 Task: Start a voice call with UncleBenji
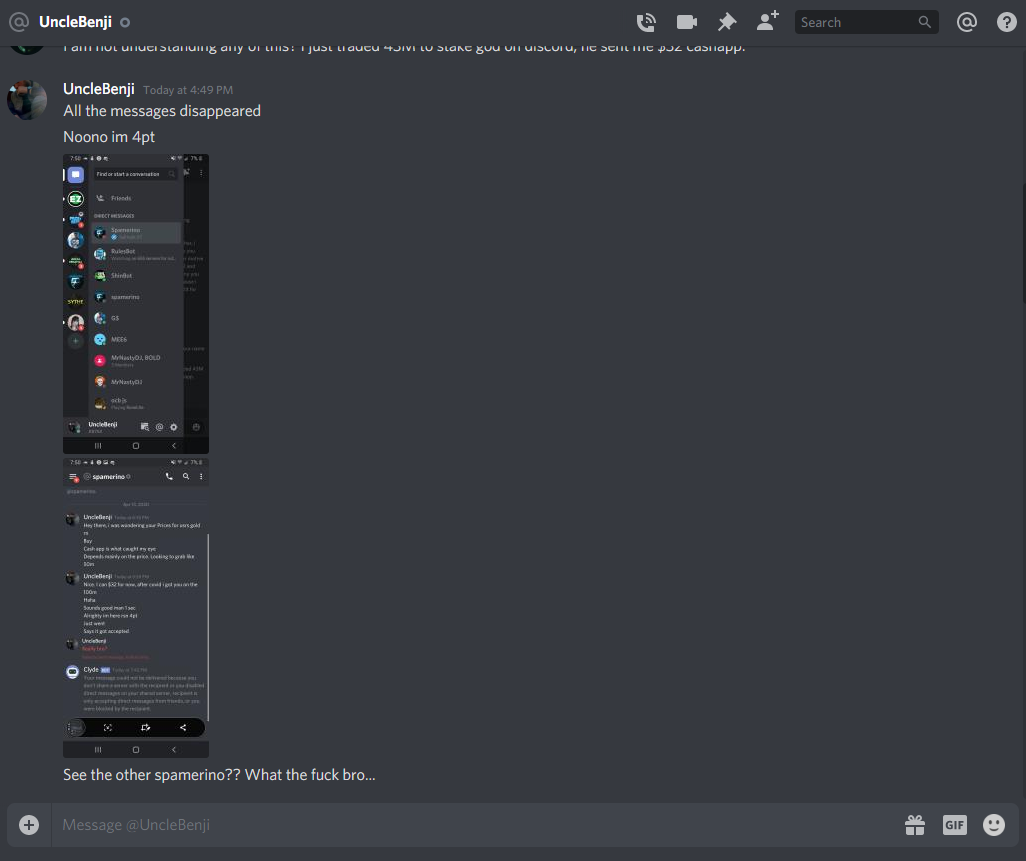[x=646, y=22]
